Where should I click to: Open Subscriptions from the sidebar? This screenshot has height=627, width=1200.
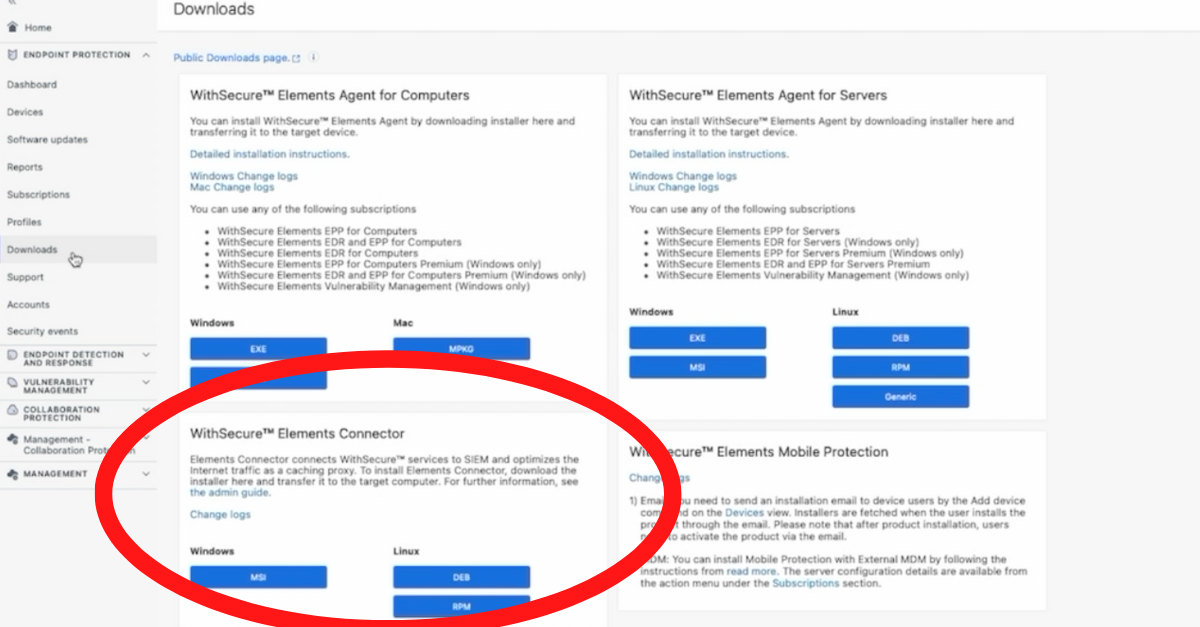pyautogui.click(x=38, y=195)
